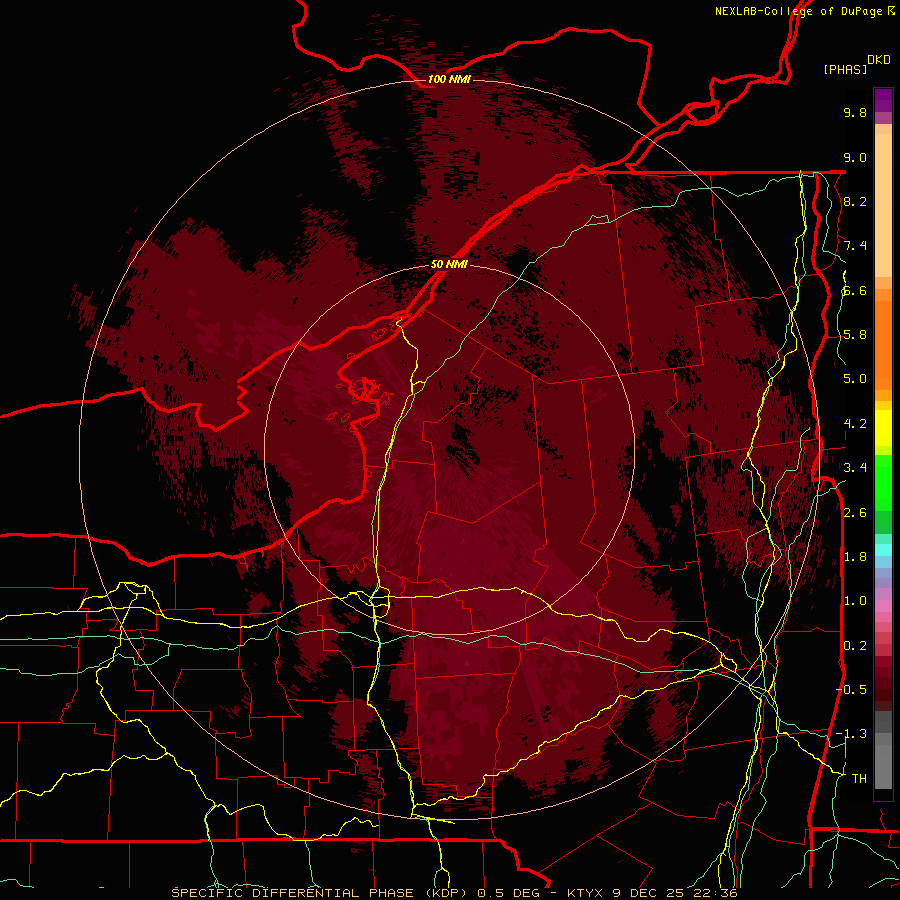This screenshot has height=900, width=900.
Task: Click the 1.0 value on the color scale
Action: point(855,601)
